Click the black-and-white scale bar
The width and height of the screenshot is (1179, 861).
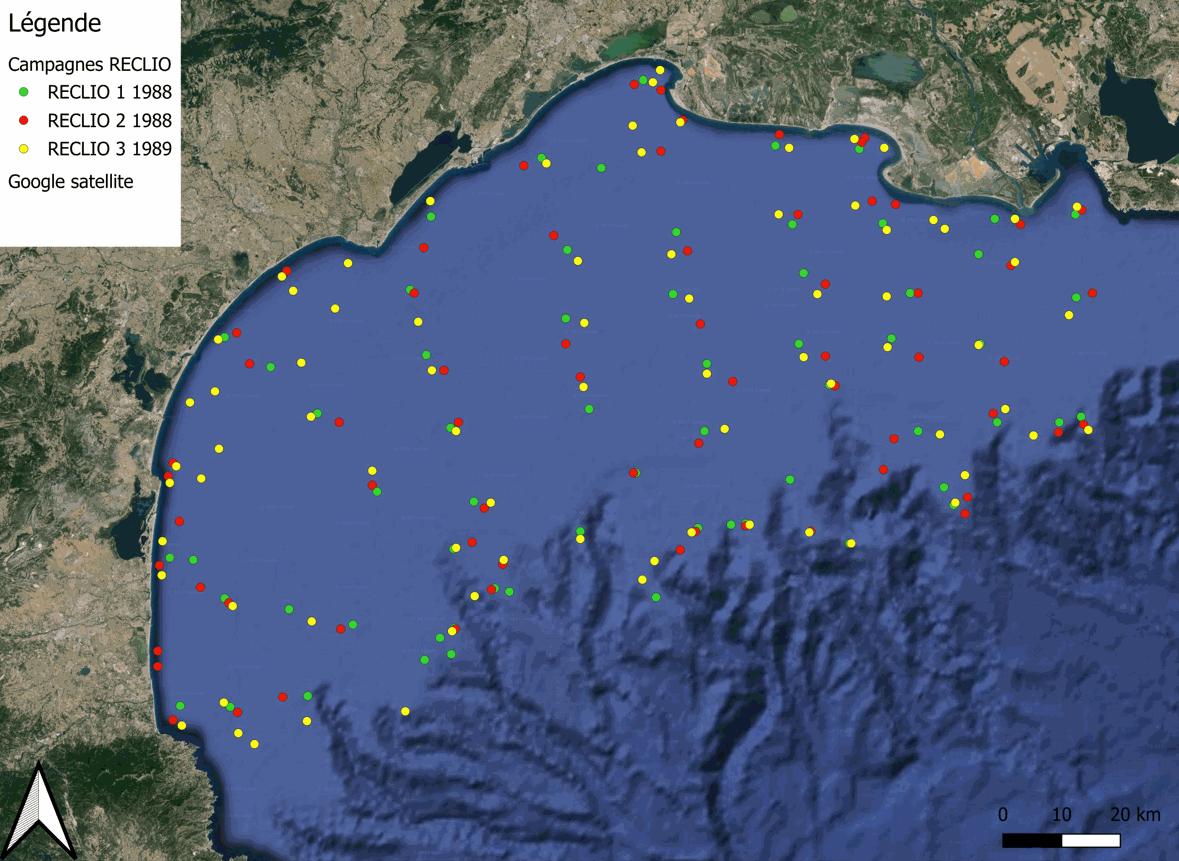point(1061,840)
